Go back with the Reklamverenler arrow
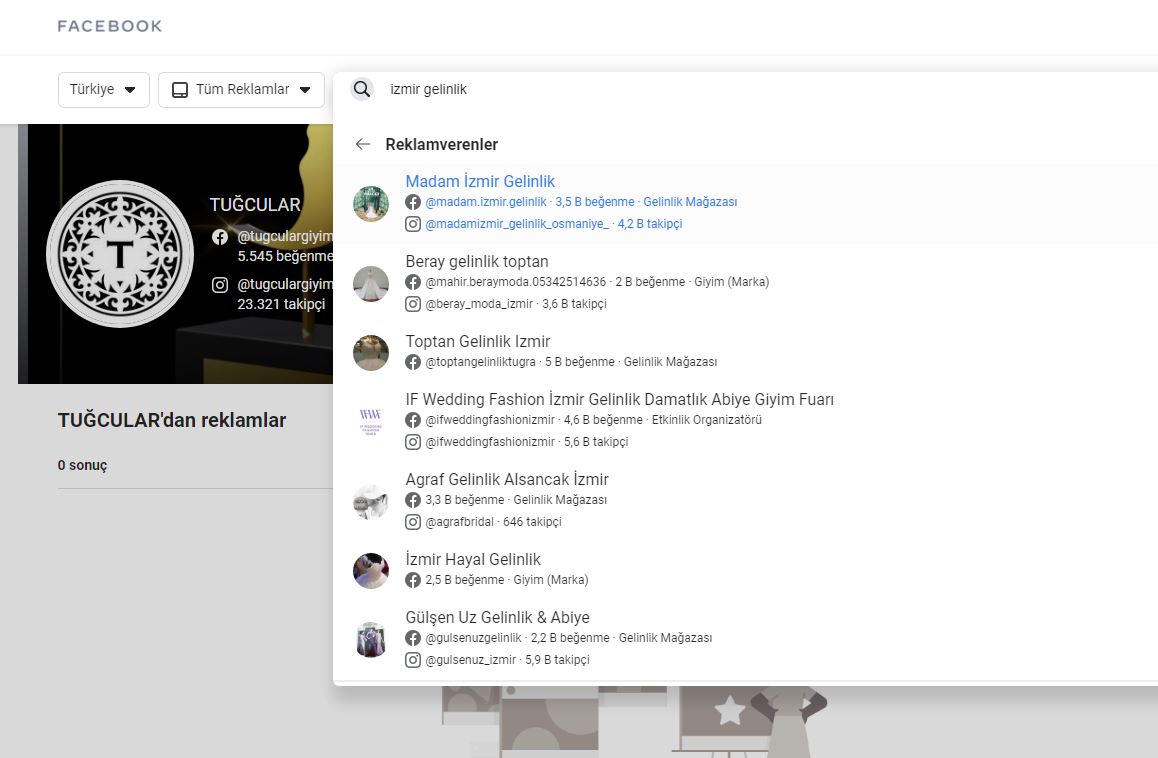 pos(363,144)
